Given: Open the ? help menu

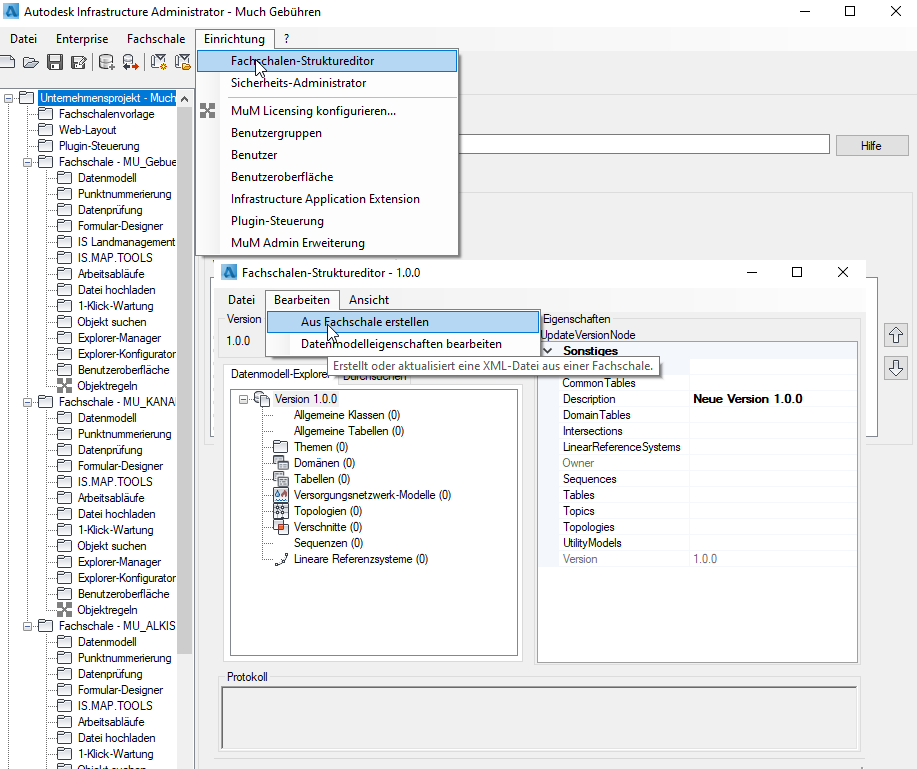Looking at the screenshot, I should (x=287, y=39).
